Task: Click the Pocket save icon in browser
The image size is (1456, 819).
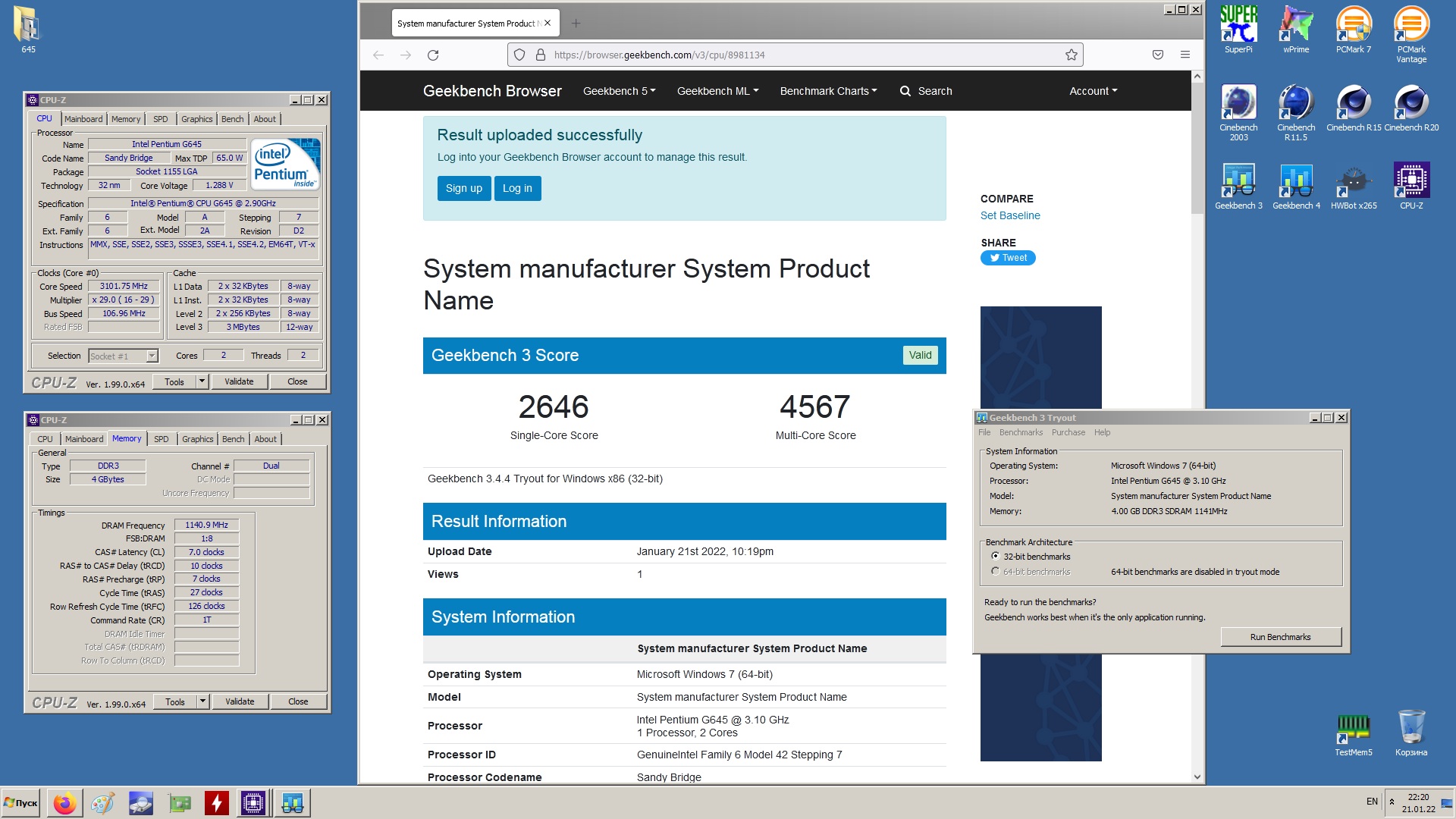Action: pyautogui.click(x=1158, y=55)
